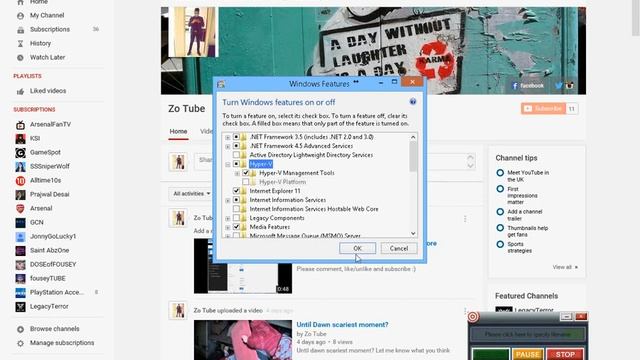Click OK in Windows Features dialog
Viewport: 640px width, 360px height.
pyautogui.click(x=357, y=248)
